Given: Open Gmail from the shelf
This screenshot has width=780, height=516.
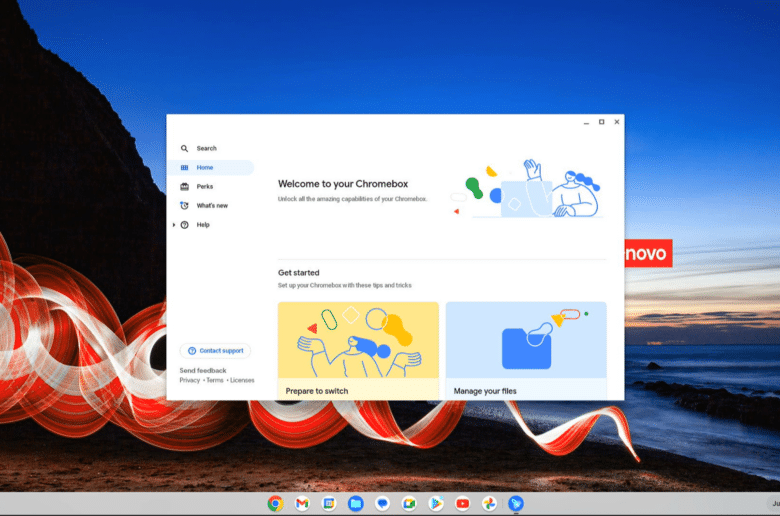Looking at the screenshot, I should pos(302,504).
